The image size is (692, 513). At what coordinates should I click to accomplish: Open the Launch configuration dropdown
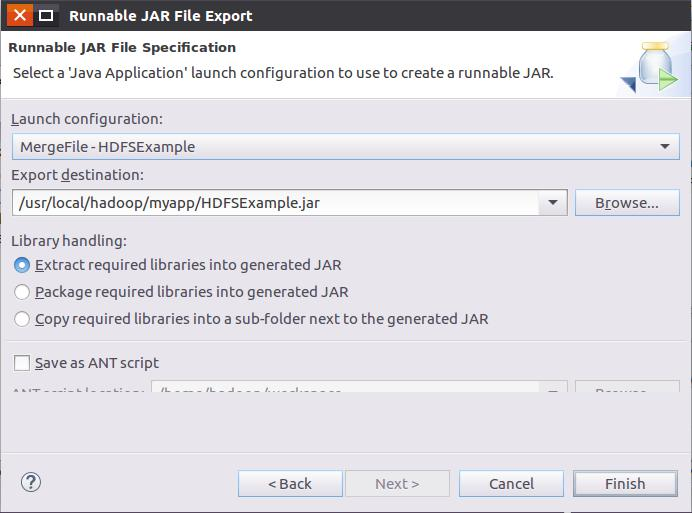click(665, 147)
